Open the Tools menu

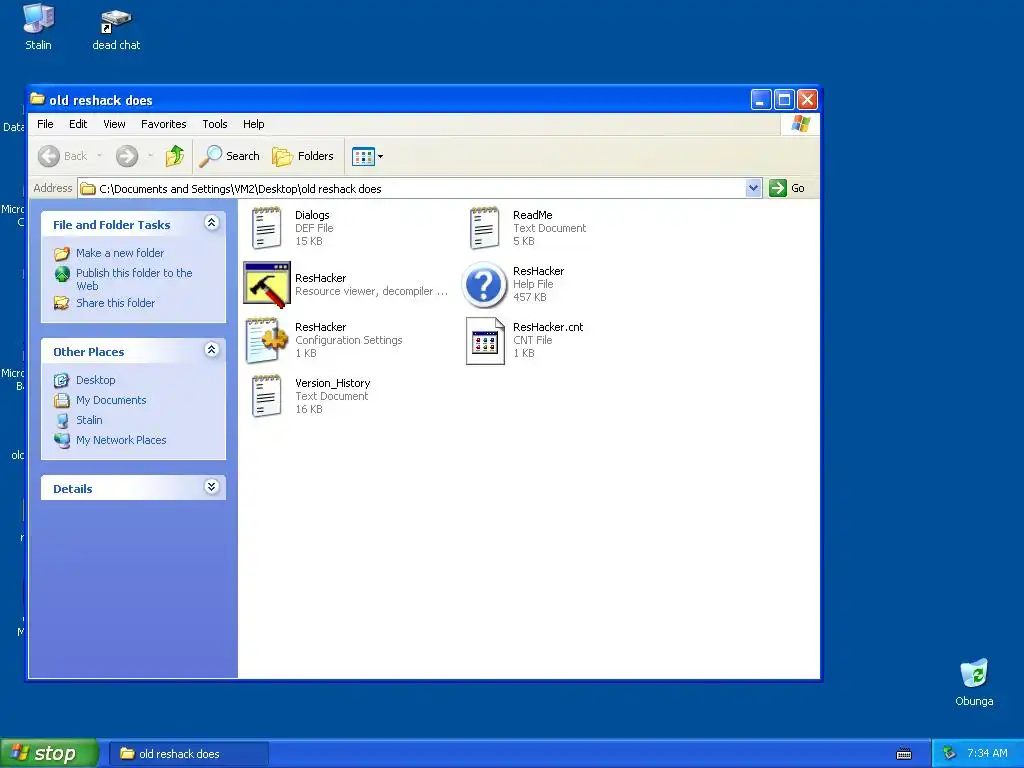tap(215, 124)
